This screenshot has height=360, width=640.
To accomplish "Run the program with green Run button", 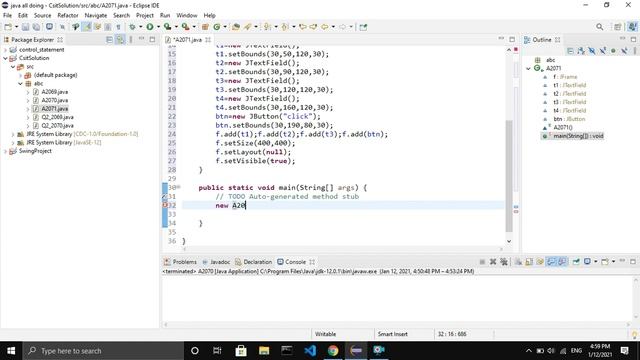I will click(150, 27).
